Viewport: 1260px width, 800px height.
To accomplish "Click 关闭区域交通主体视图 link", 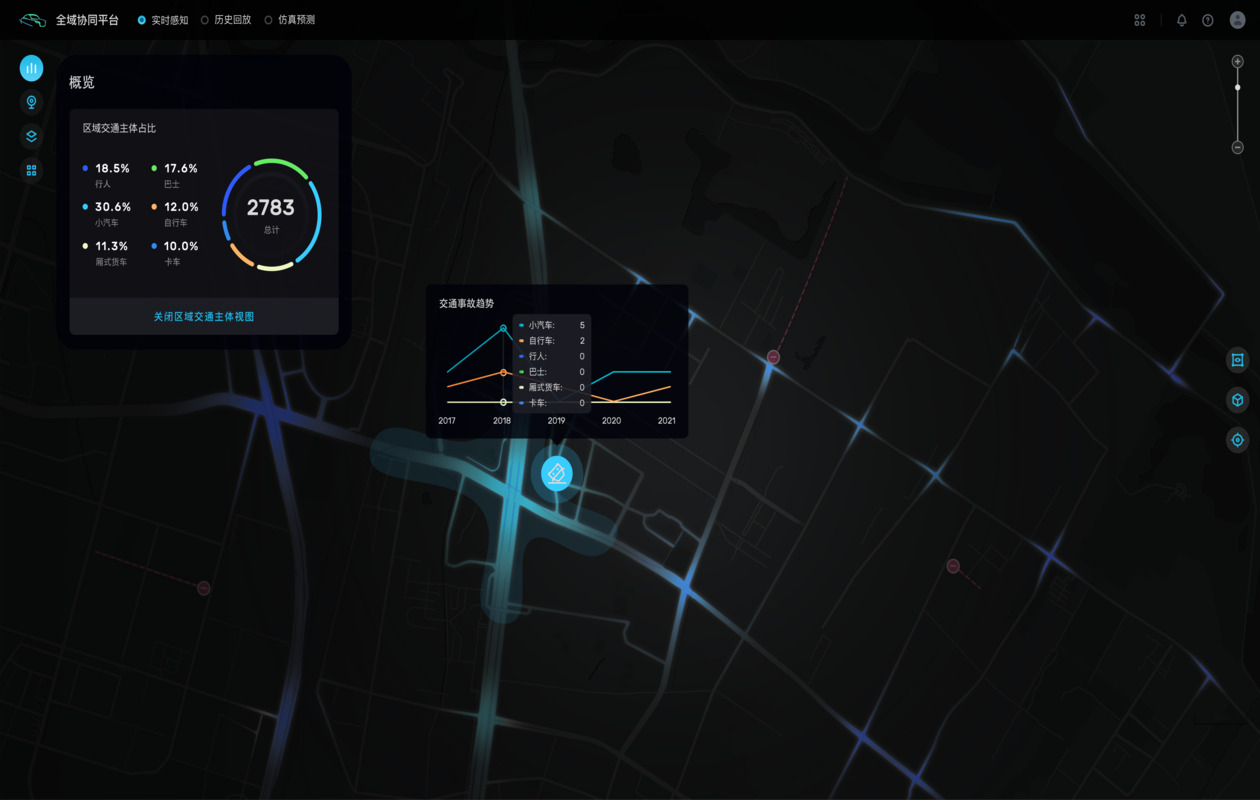I will tap(204, 316).
